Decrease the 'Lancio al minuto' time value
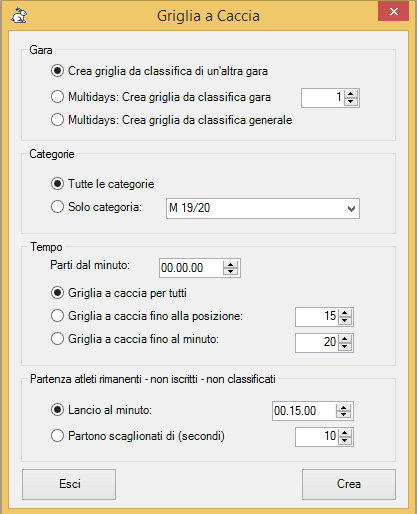Screen dimensions: 417x514 click(x=343, y=414)
